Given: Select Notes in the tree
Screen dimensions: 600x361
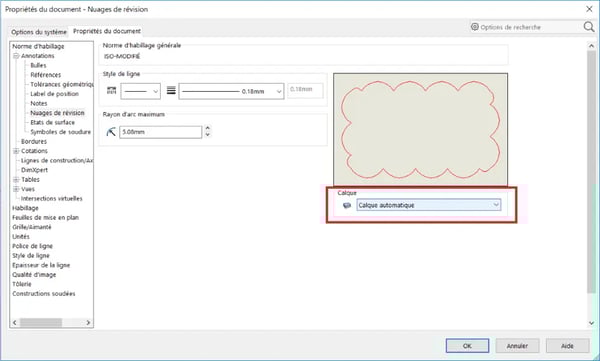Looking at the screenshot, I should [x=39, y=103].
